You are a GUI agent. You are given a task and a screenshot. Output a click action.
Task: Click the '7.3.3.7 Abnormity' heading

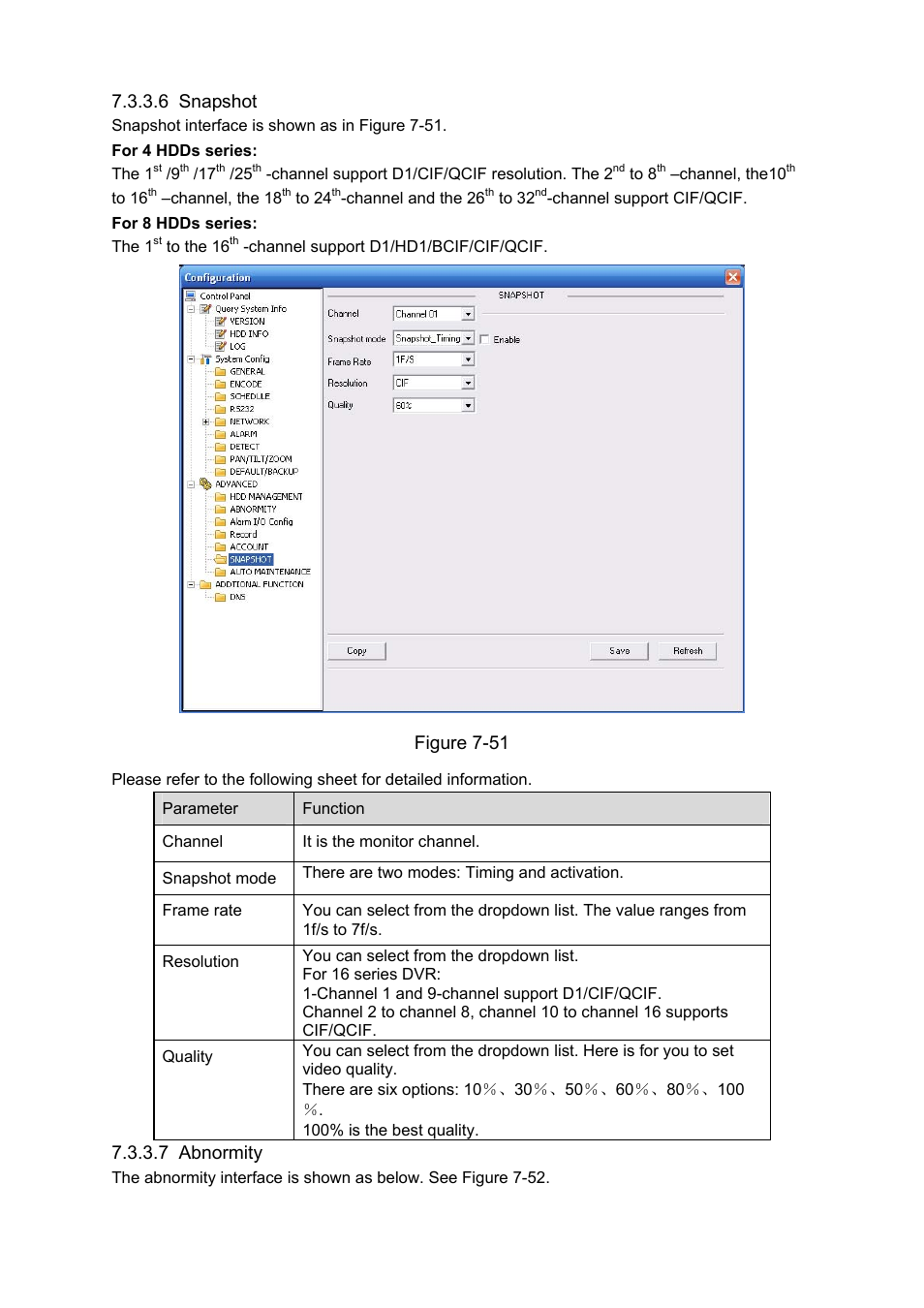click(187, 1153)
